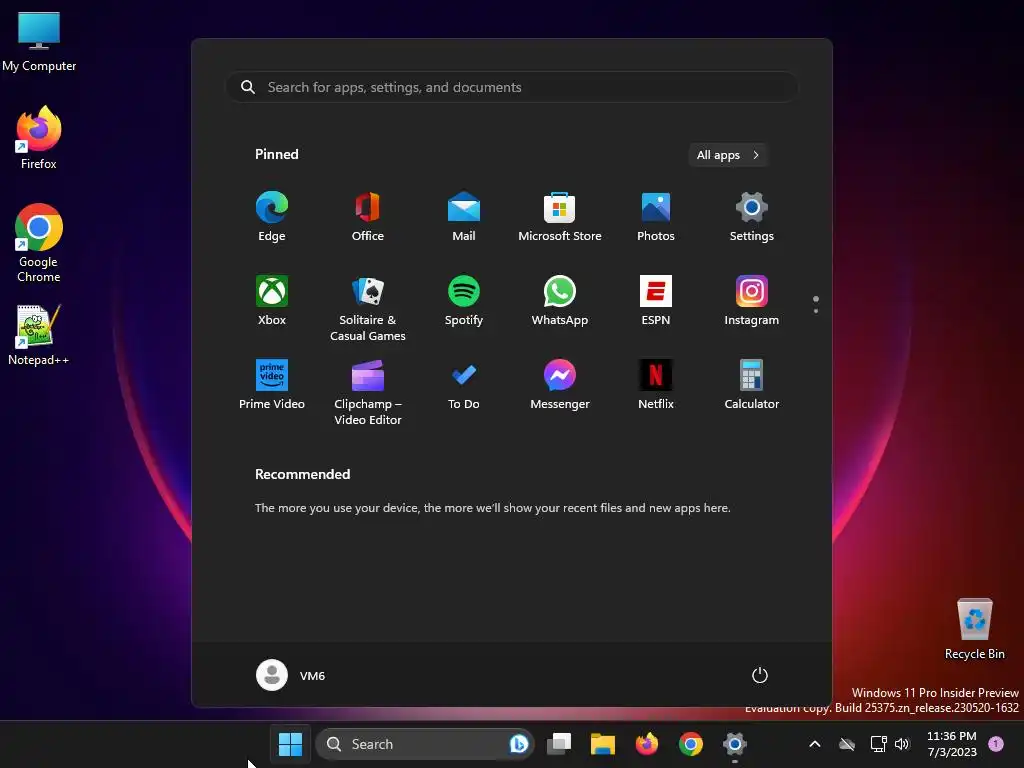Open Messenger
1024x768 pixels.
[x=560, y=385]
